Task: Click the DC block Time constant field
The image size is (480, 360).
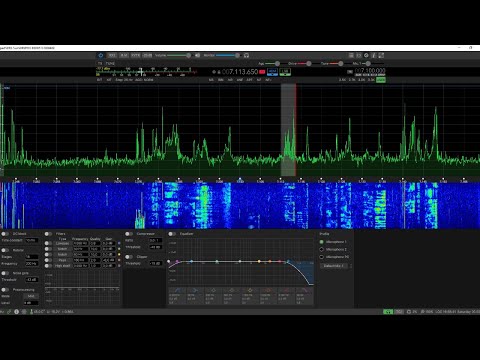Action: 32,240
